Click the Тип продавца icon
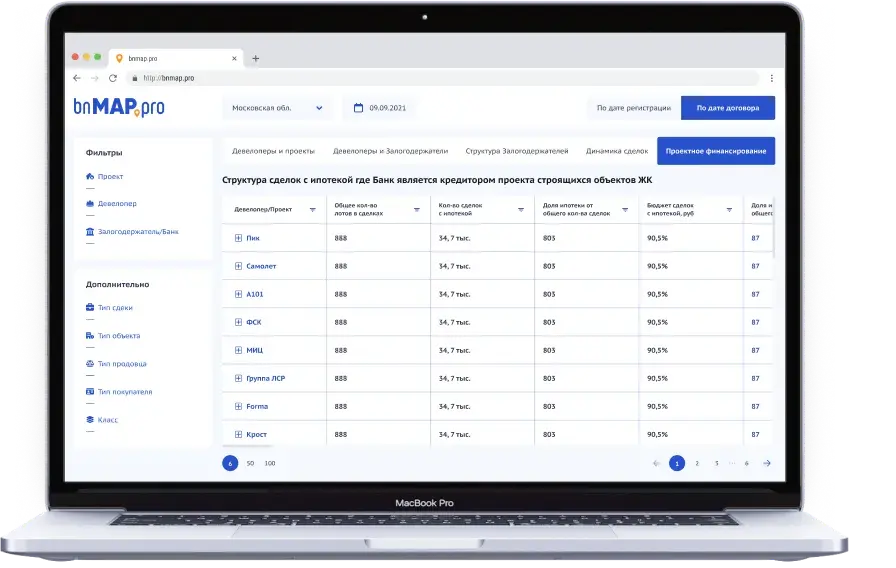Viewport: 896px width, 568px height. point(90,363)
